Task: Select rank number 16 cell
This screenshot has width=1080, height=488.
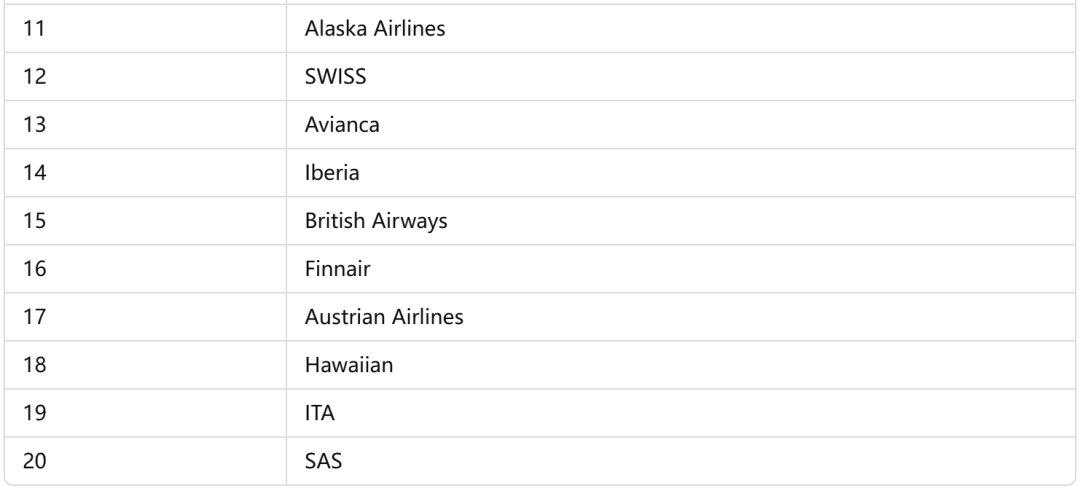Action: pyautogui.click(x=145, y=269)
